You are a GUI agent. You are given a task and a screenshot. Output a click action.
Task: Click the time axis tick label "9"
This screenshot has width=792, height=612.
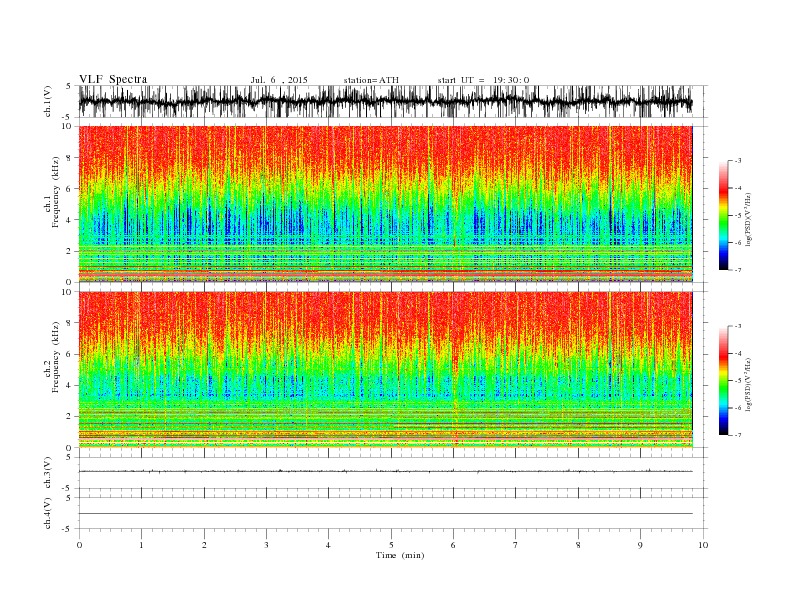(x=640, y=545)
